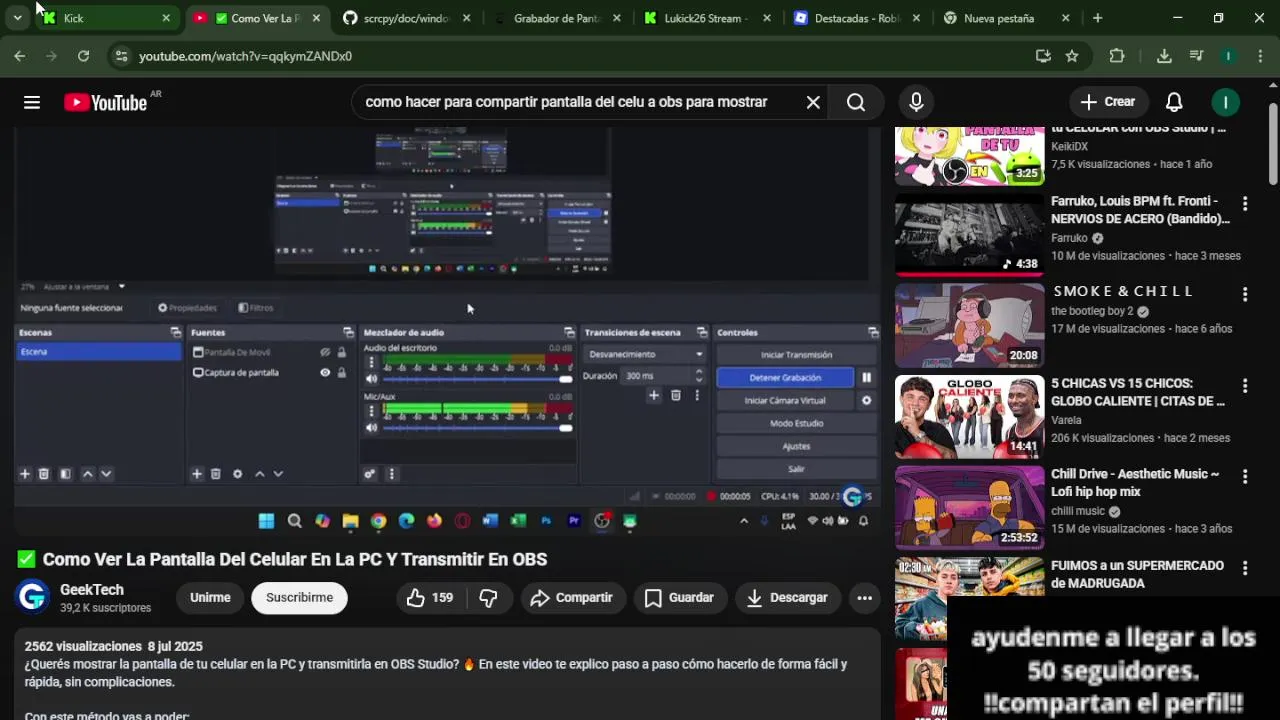
Task: Go to the YouTube home logo
Action: (x=106, y=102)
